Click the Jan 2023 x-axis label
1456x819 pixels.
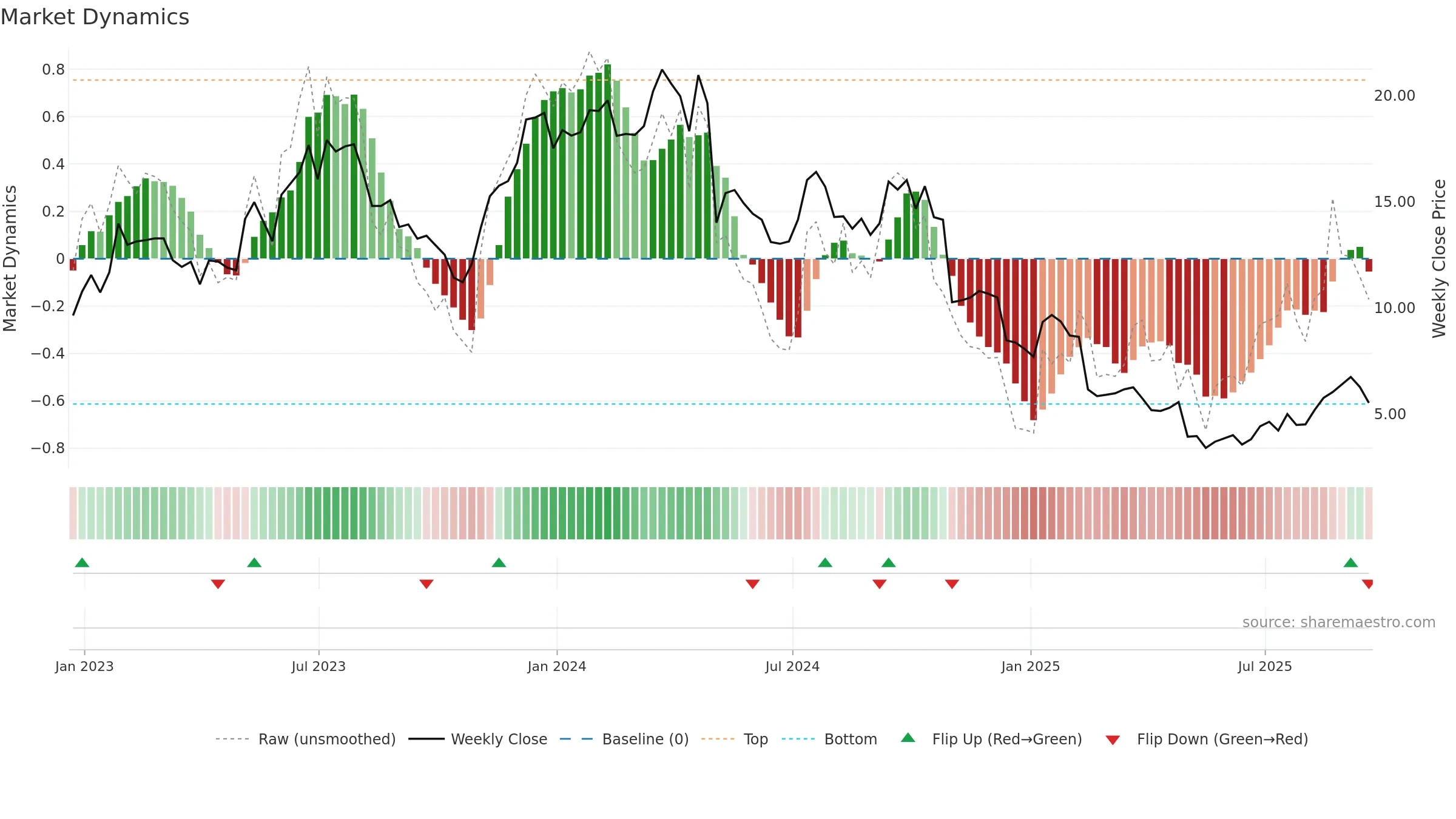pos(84,666)
